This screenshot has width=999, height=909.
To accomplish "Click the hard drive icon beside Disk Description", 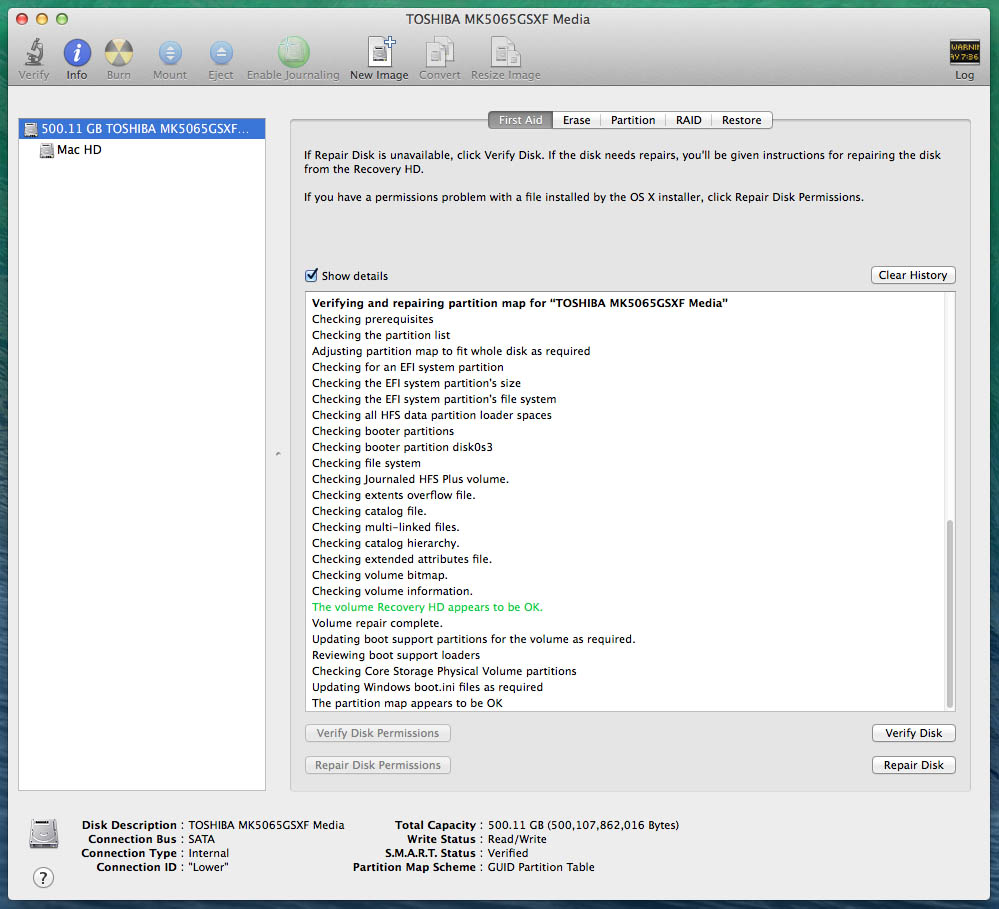I will [44, 833].
